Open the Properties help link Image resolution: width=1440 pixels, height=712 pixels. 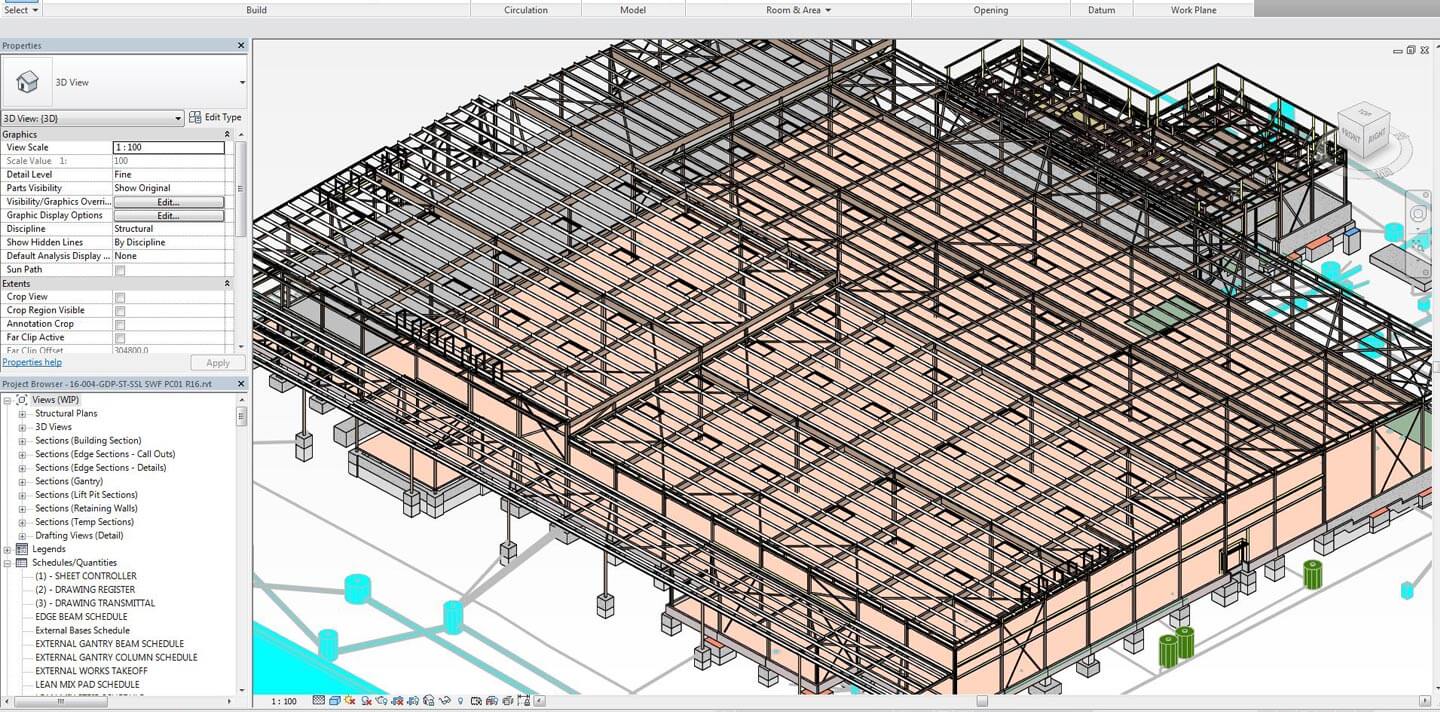32,363
